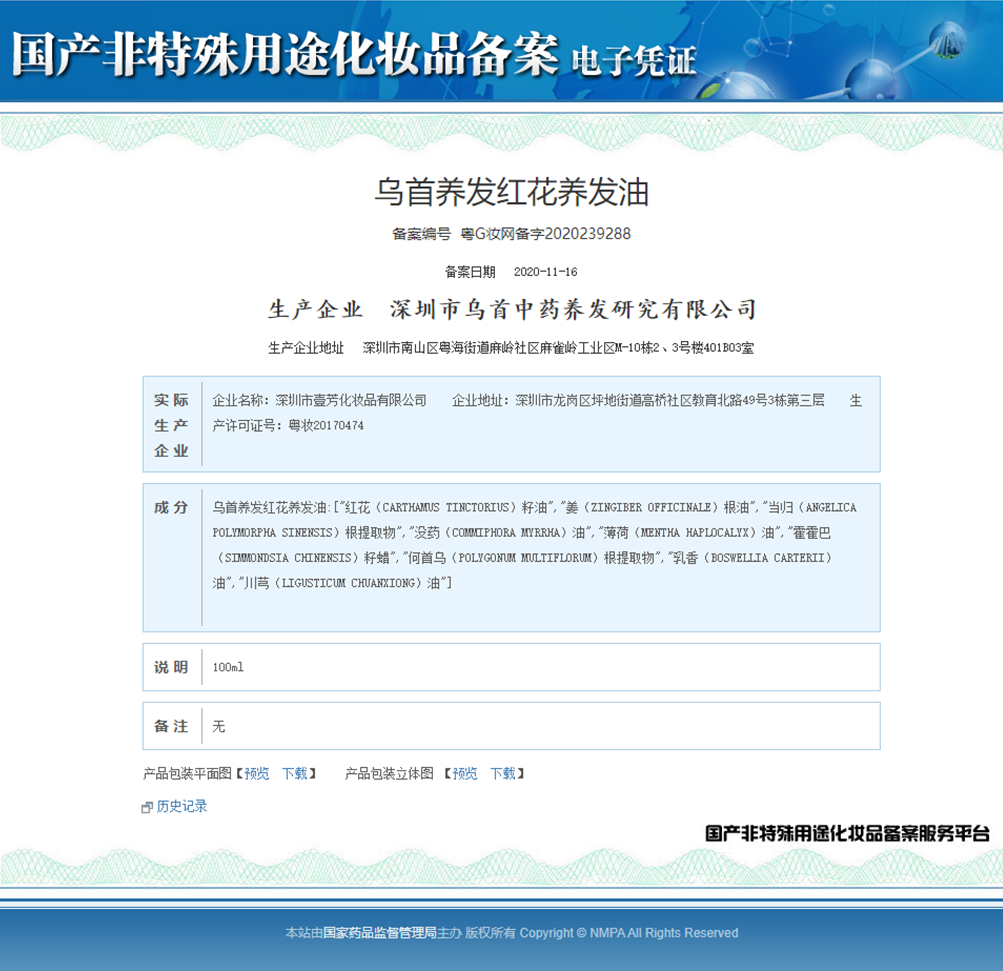This screenshot has height=971, width=1003.
Task: Click the company name 深圳市乌首中药养发研究有限公司
Action: [x=574, y=310]
